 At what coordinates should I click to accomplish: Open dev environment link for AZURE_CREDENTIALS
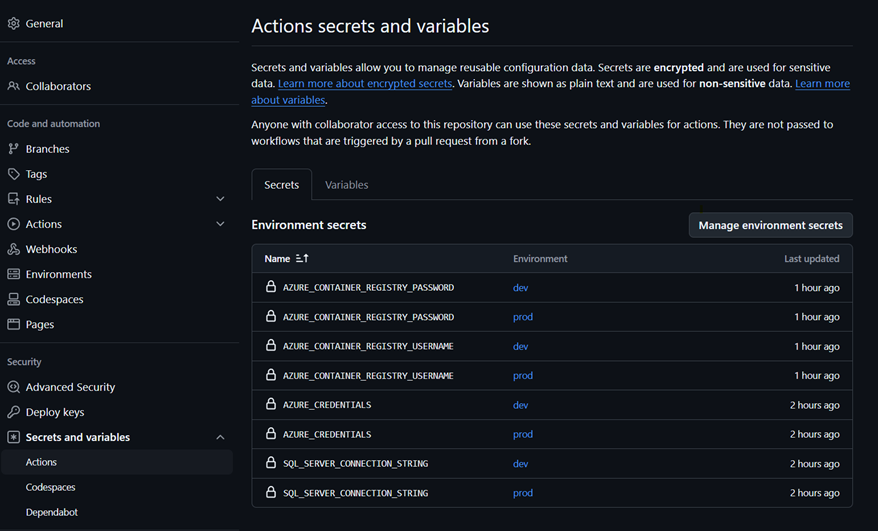point(521,405)
